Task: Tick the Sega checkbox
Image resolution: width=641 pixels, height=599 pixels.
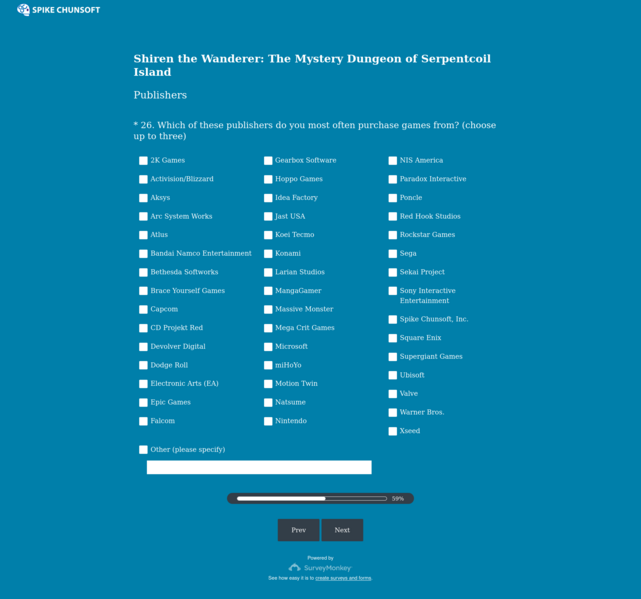Action: click(393, 254)
